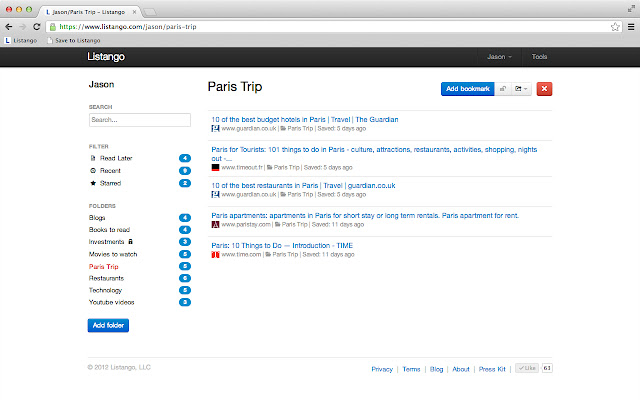Image resolution: width=640 pixels, height=400 pixels.
Task: Open the Jason user dropdown menu
Action: tap(499, 57)
